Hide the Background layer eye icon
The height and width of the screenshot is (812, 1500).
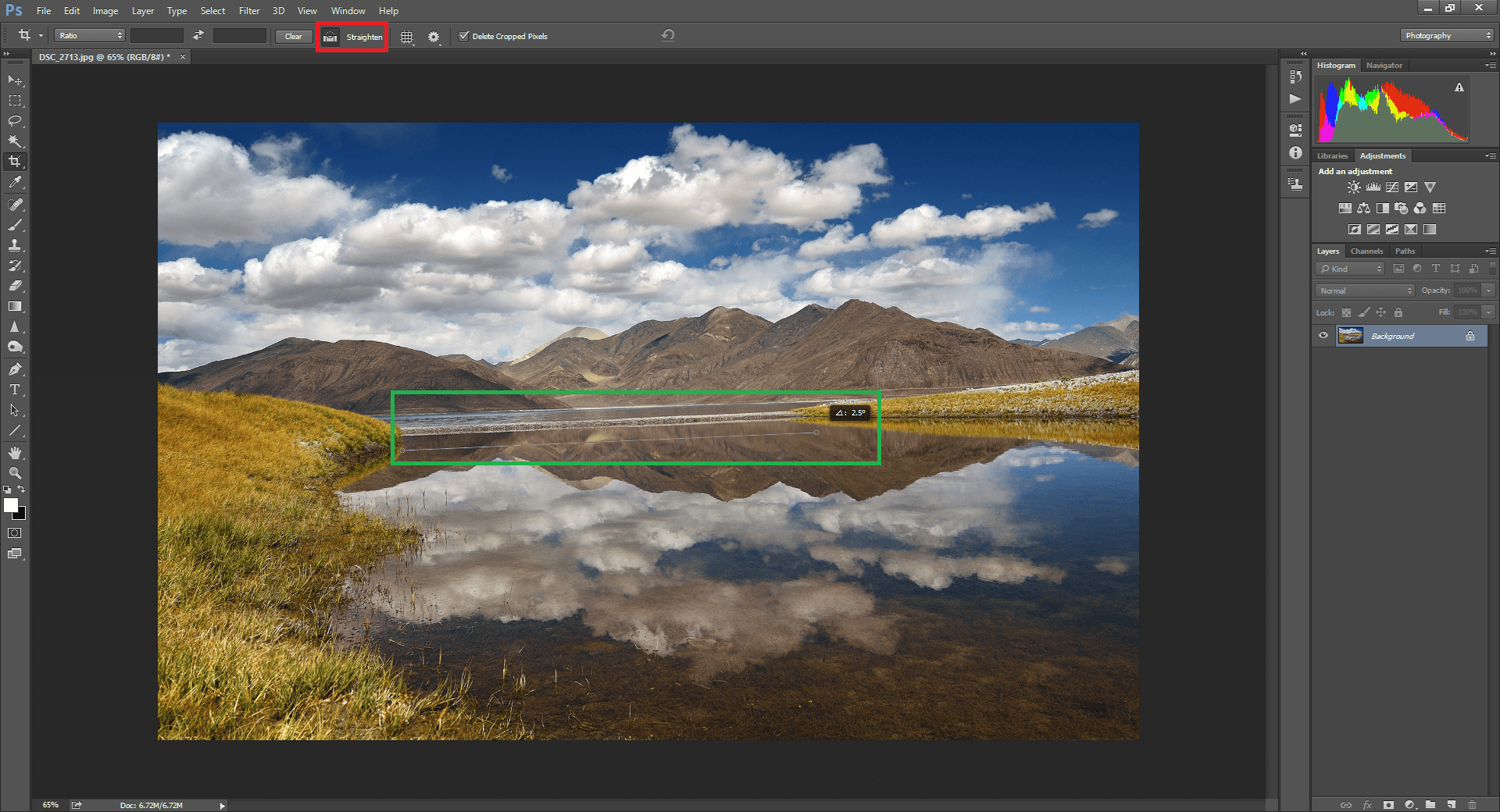[1323, 336]
